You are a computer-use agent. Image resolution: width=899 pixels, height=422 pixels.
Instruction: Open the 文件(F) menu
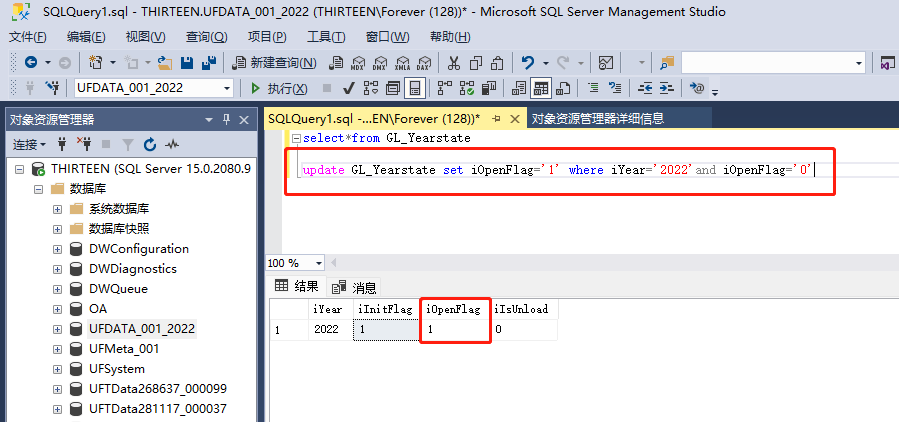(28, 37)
